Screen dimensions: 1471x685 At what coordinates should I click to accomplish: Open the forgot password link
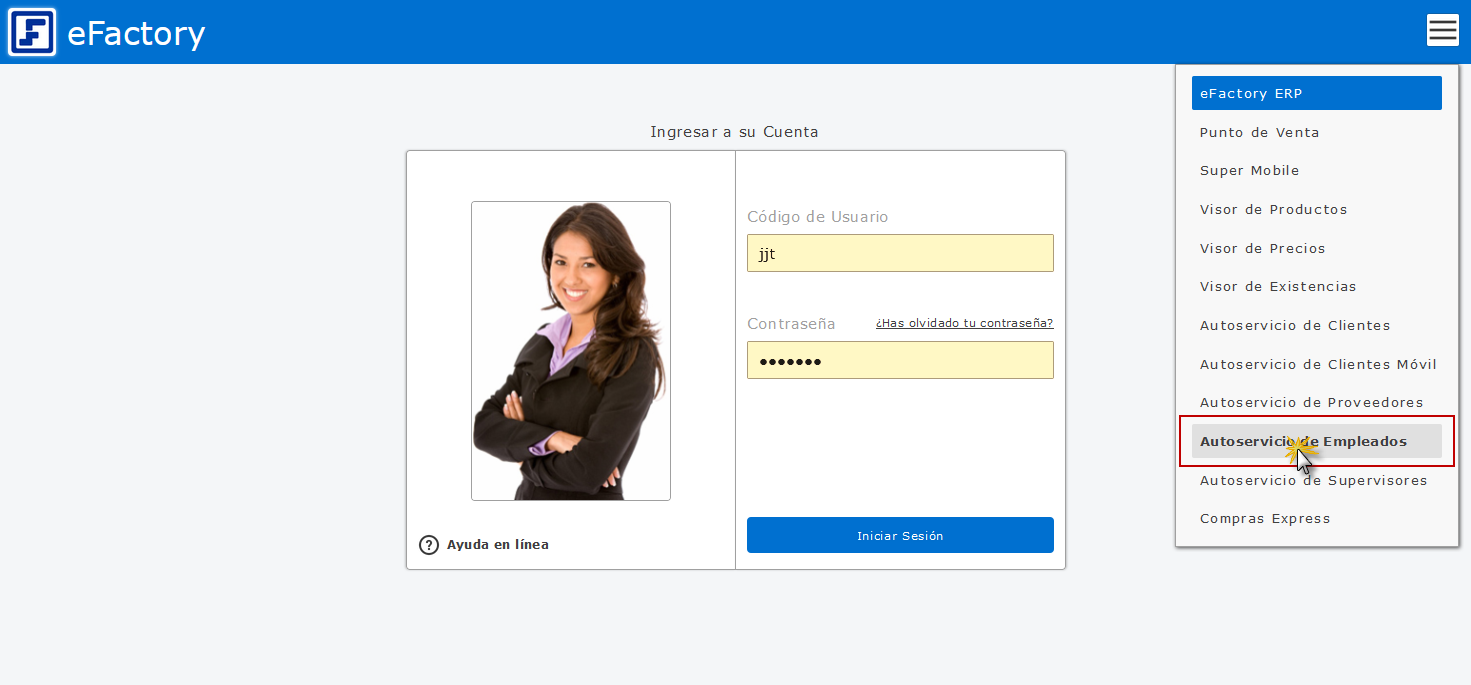[963, 322]
